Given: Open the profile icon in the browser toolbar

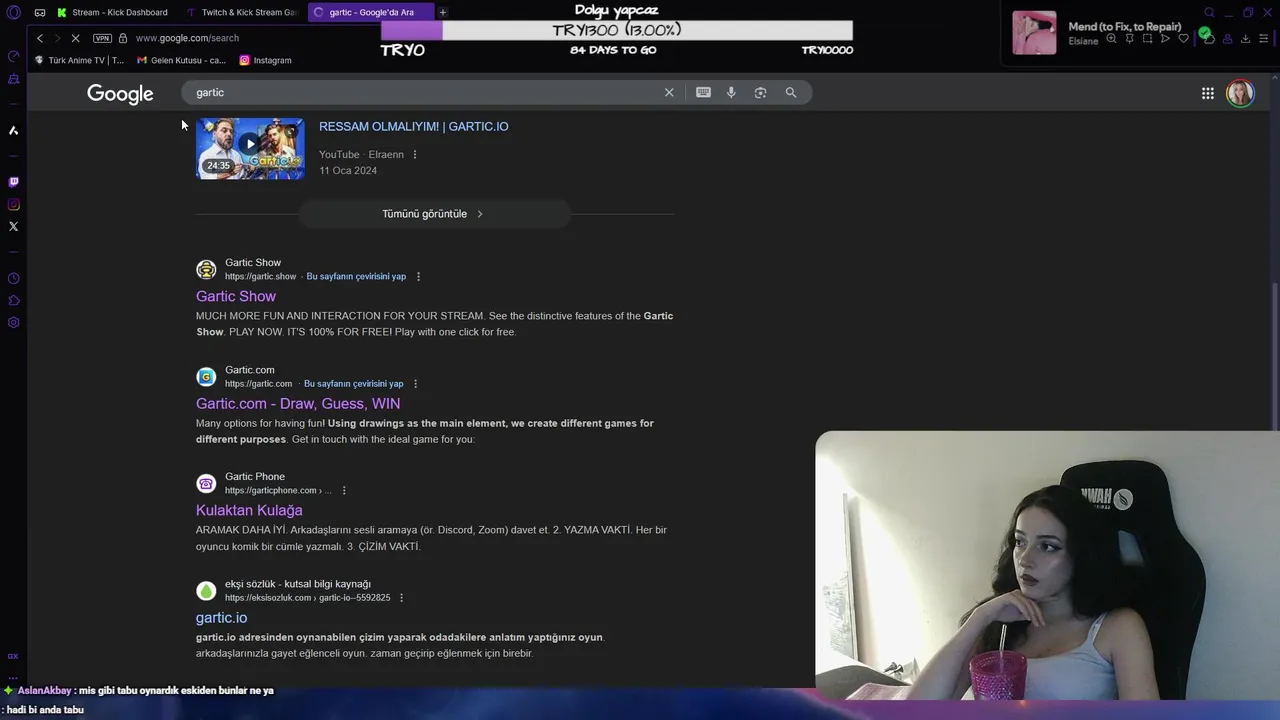Looking at the screenshot, I should (x=1227, y=39).
